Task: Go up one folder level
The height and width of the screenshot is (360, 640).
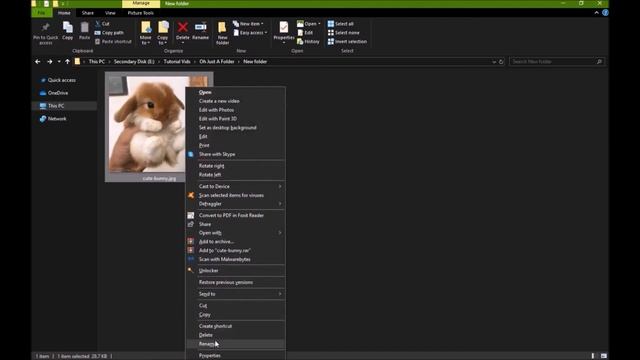Action: tap(67, 62)
